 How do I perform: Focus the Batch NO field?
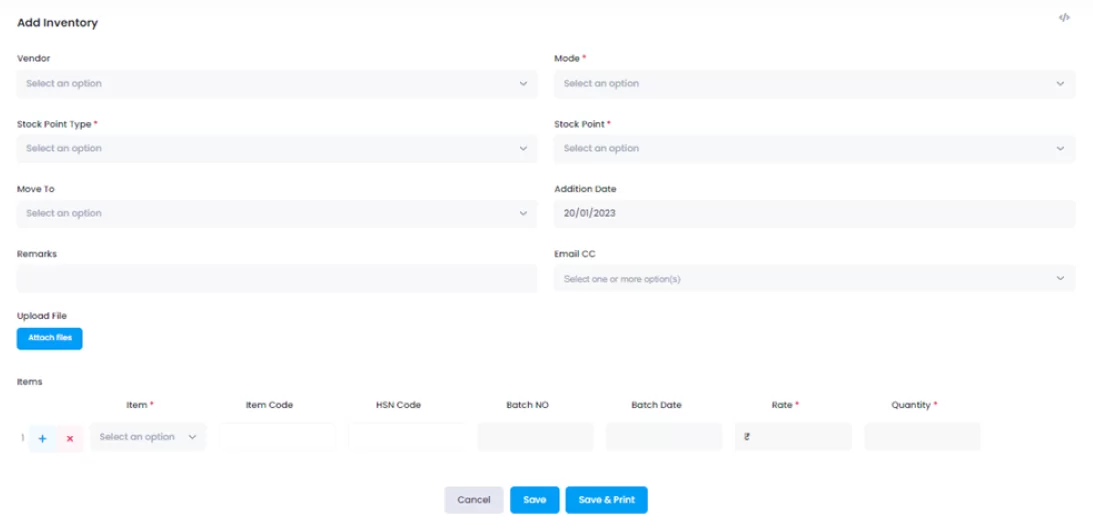point(535,437)
